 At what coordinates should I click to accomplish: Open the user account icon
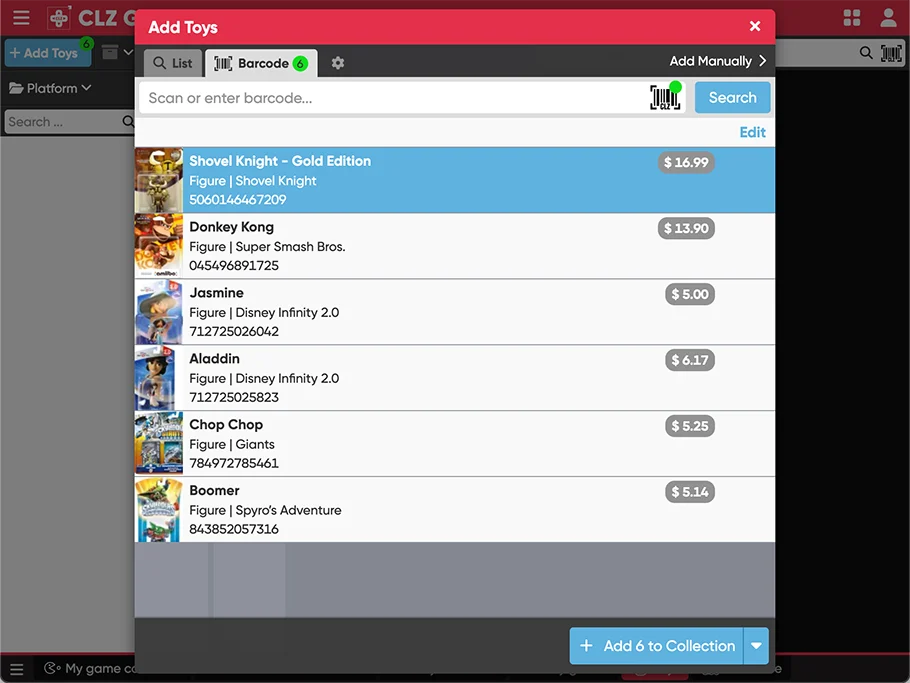[888, 17]
